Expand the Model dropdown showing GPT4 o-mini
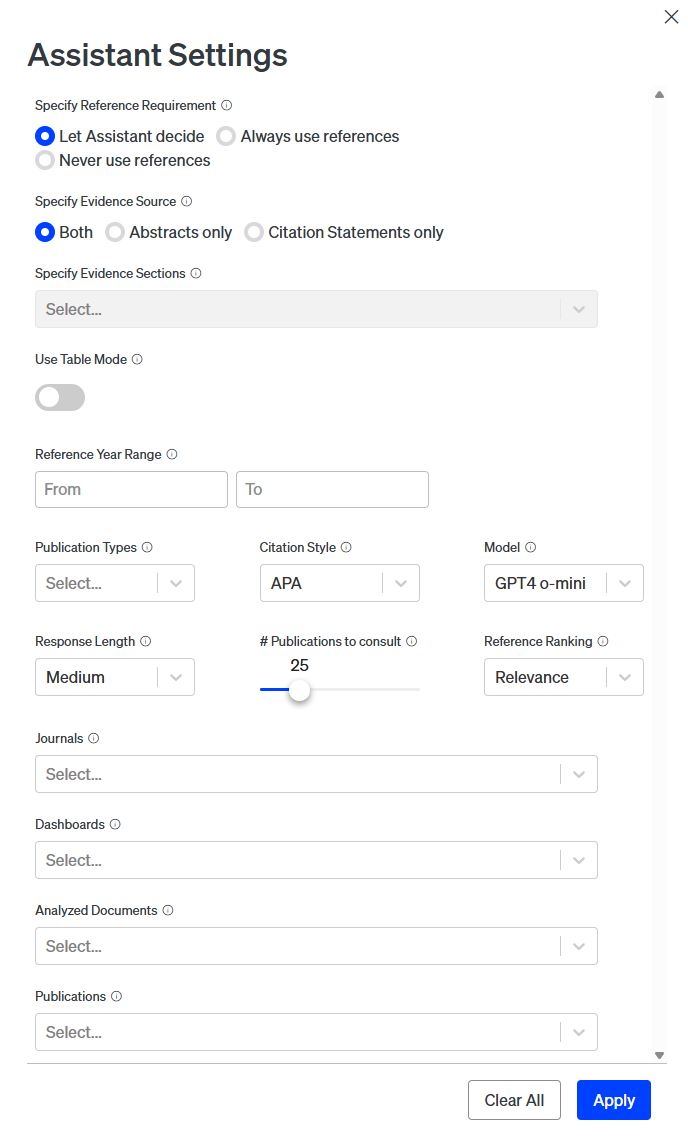Viewport: 688px width, 1137px height. pyautogui.click(x=563, y=583)
